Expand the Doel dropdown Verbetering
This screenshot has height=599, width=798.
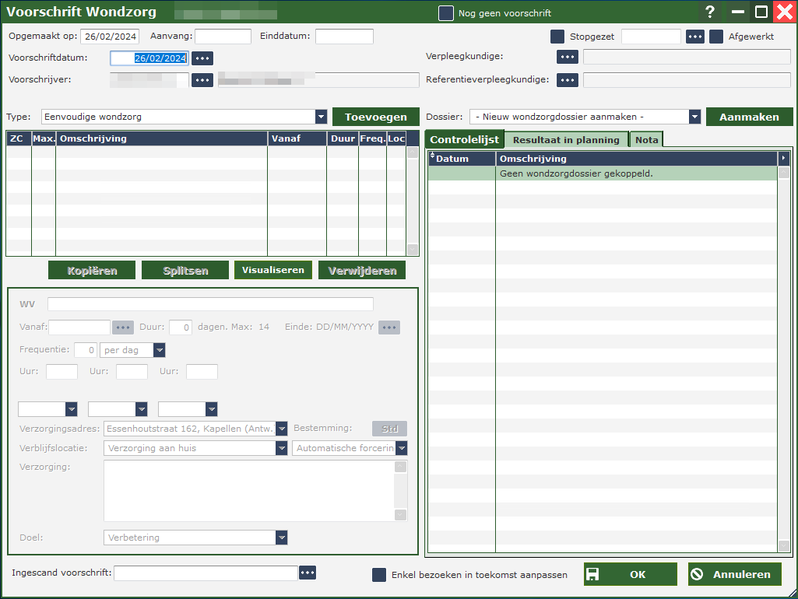click(282, 538)
